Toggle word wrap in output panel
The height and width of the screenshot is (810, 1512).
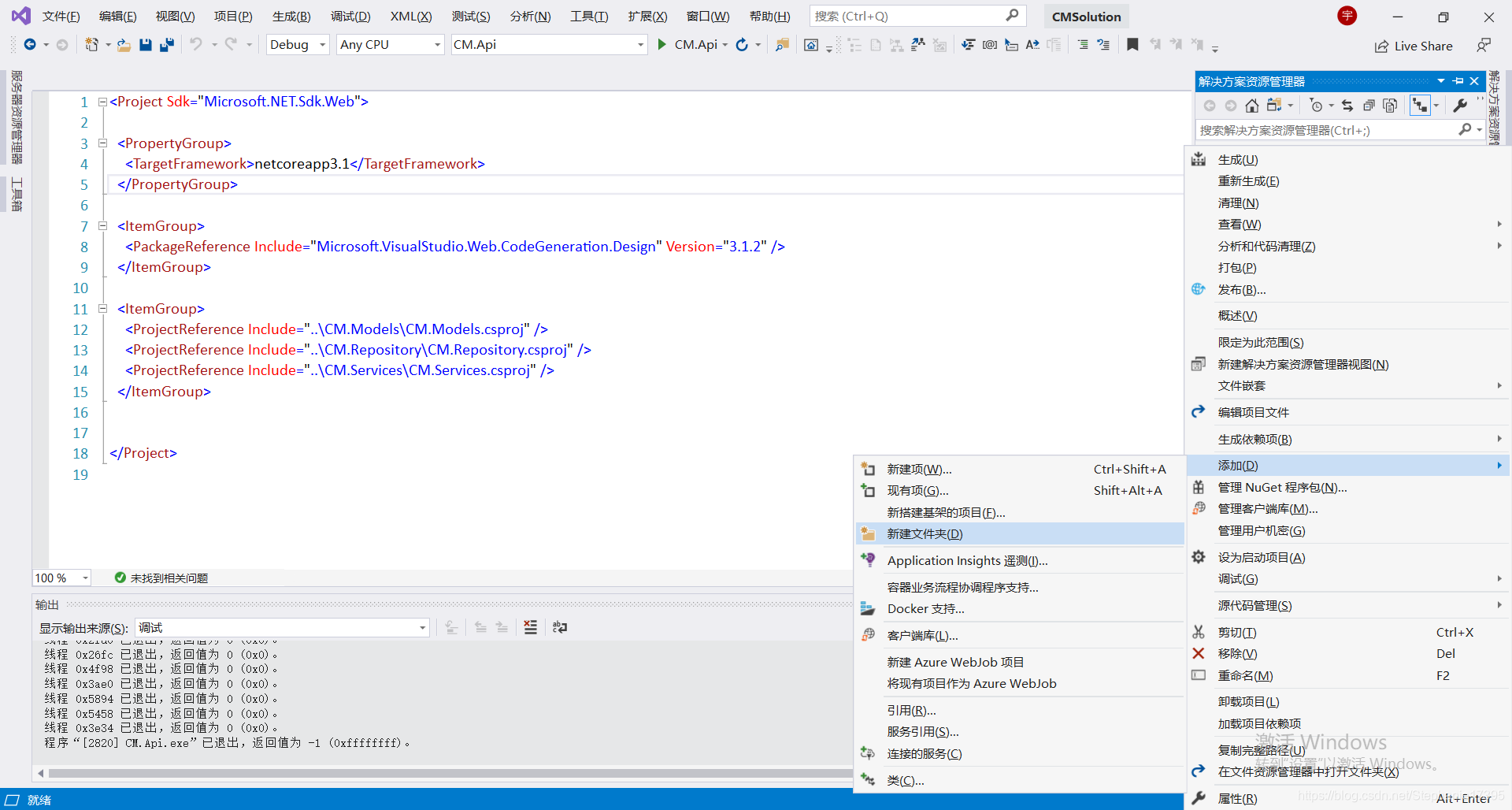[x=560, y=627]
